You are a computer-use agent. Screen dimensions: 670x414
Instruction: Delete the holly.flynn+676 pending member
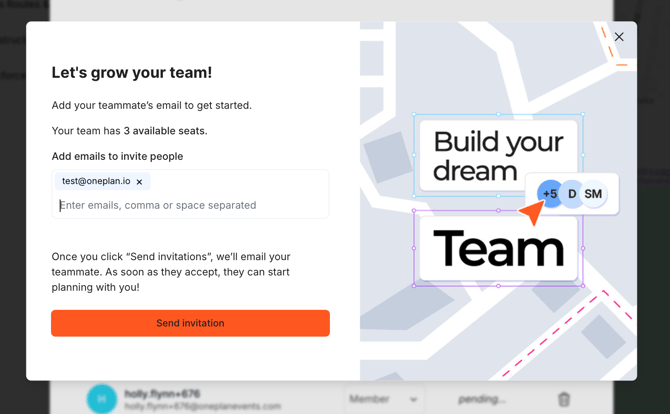[x=564, y=399]
